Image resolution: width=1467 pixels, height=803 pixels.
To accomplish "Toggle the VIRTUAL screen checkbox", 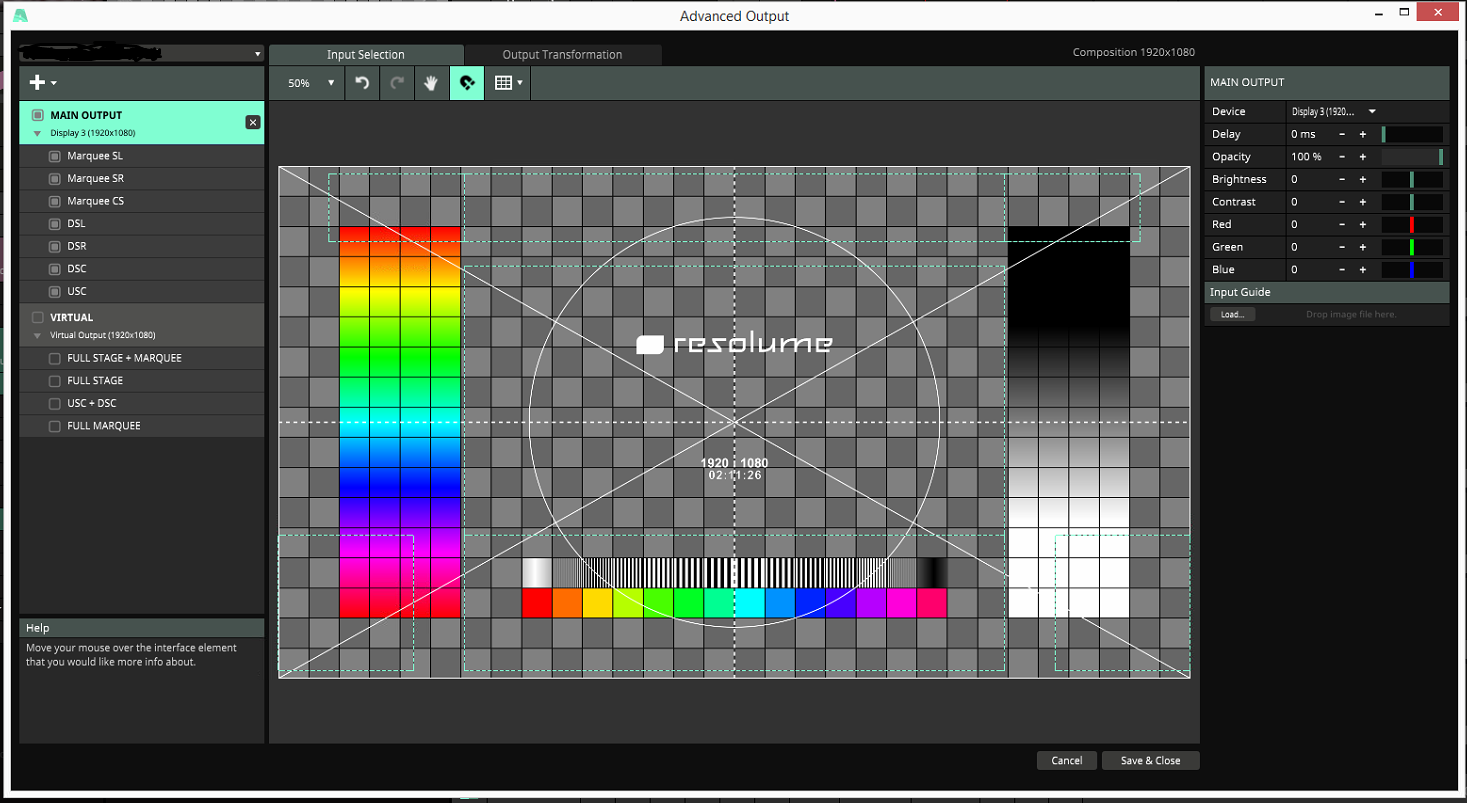I will pos(38,317).
